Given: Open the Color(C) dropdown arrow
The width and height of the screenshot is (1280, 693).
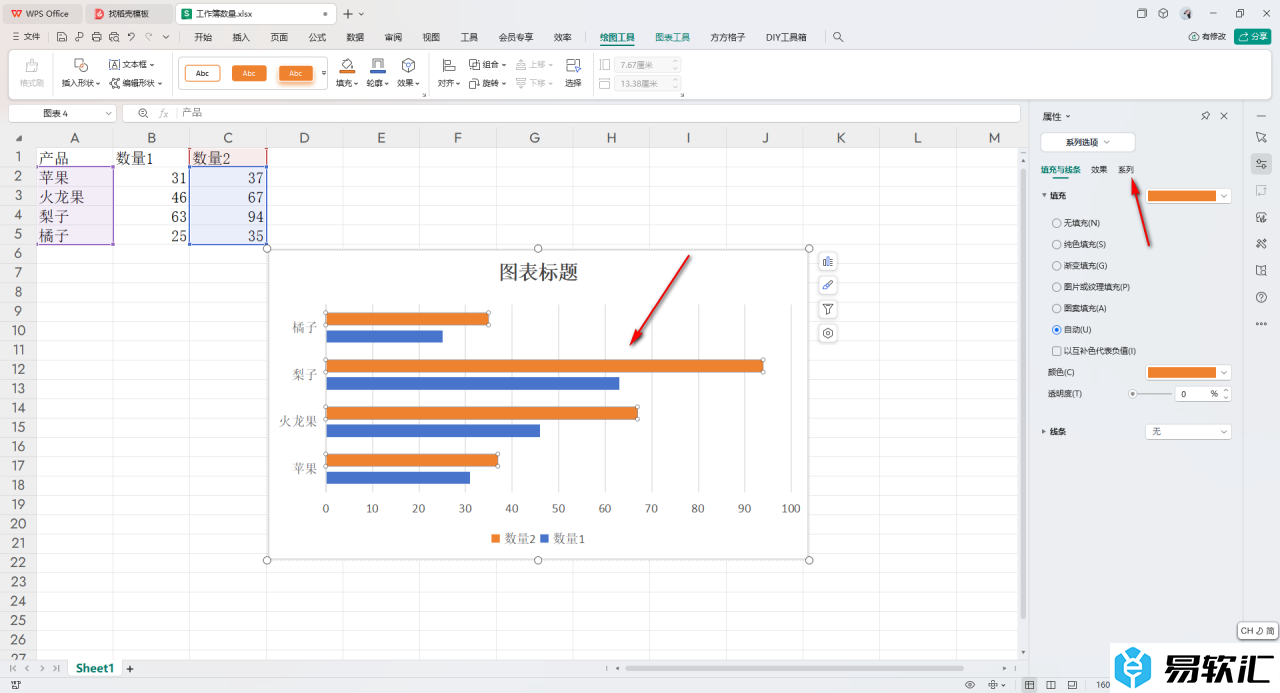Looking at the screenshot, I should pyautogui.click(x=1225, y=372).
